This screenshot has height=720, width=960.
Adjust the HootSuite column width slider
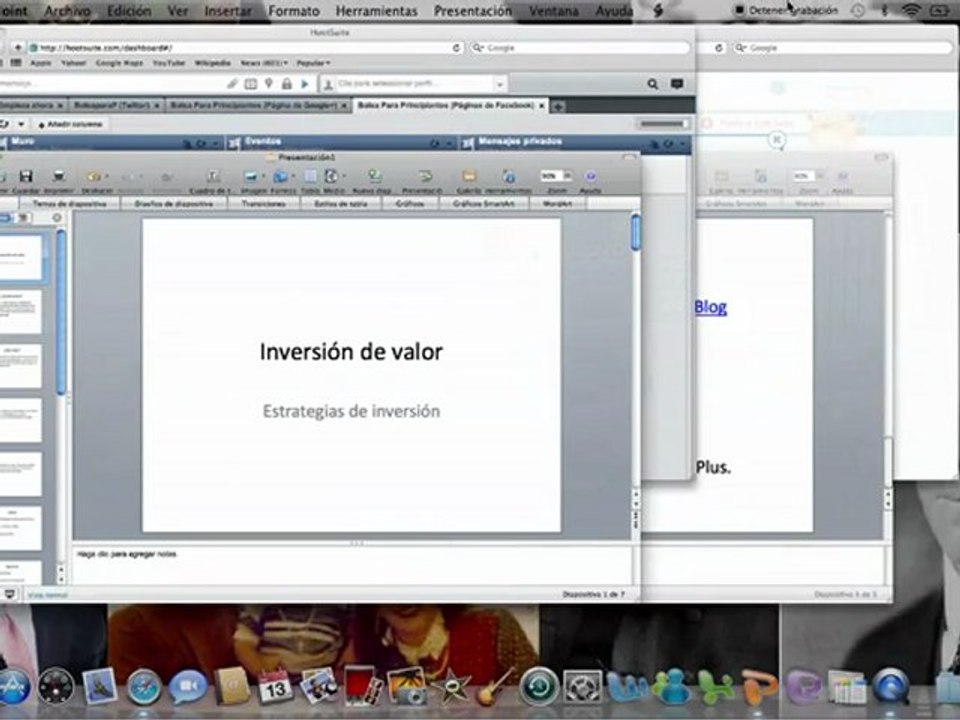[x=664, y=124]
